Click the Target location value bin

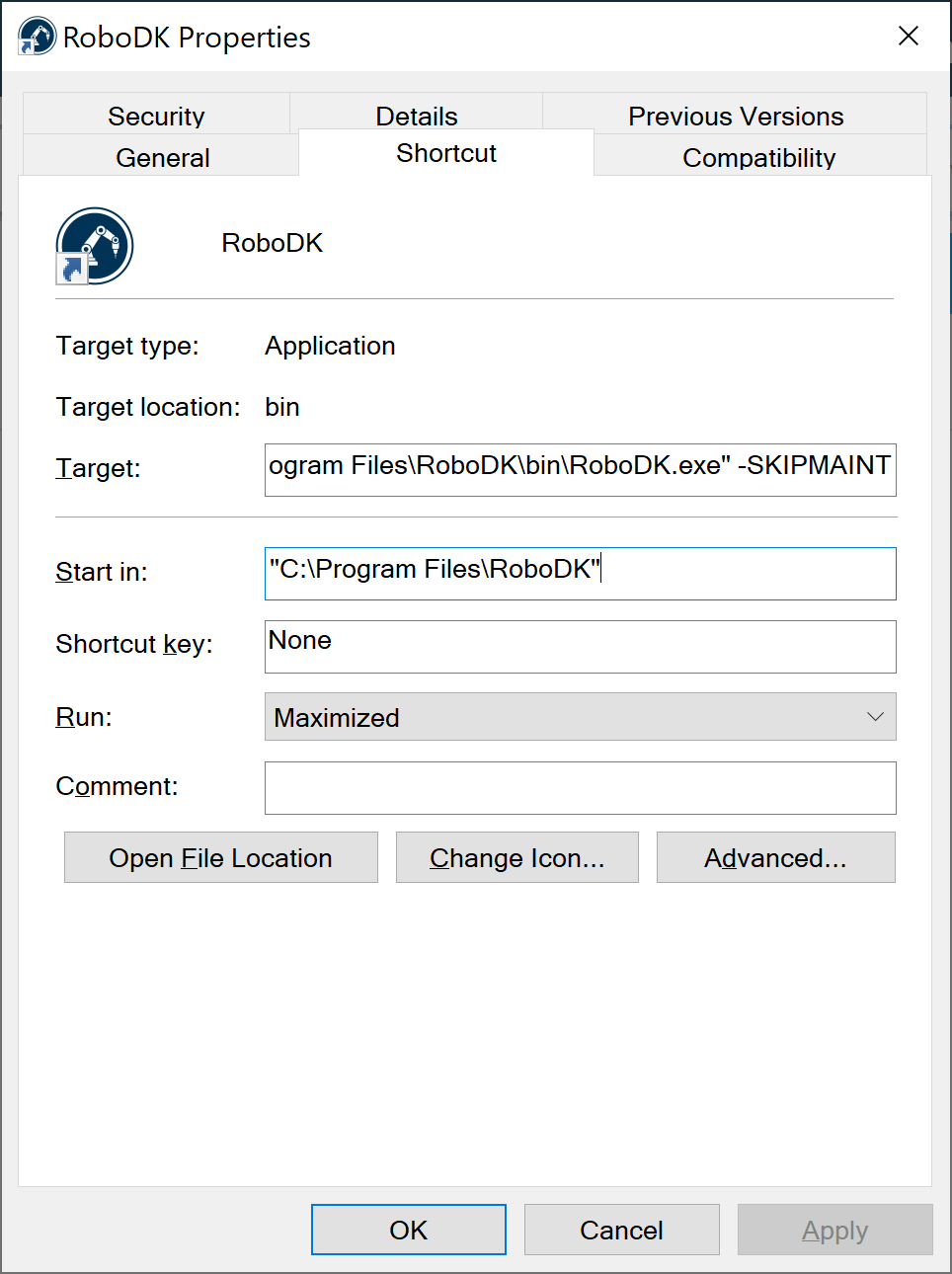282,407
